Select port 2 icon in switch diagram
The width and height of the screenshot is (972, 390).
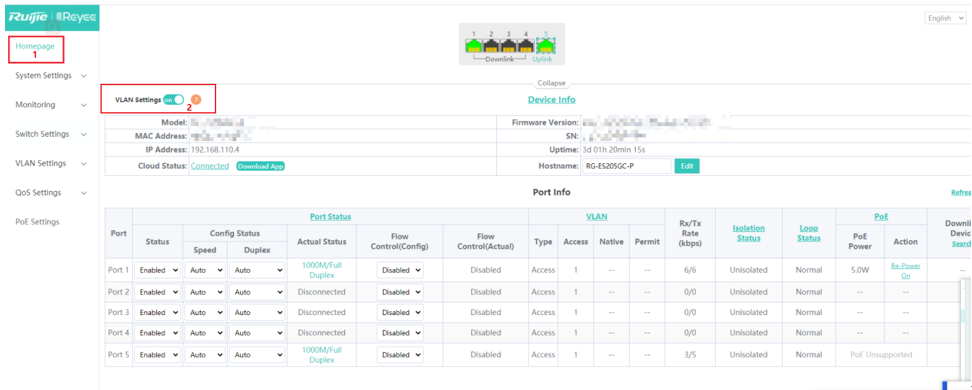492,45
